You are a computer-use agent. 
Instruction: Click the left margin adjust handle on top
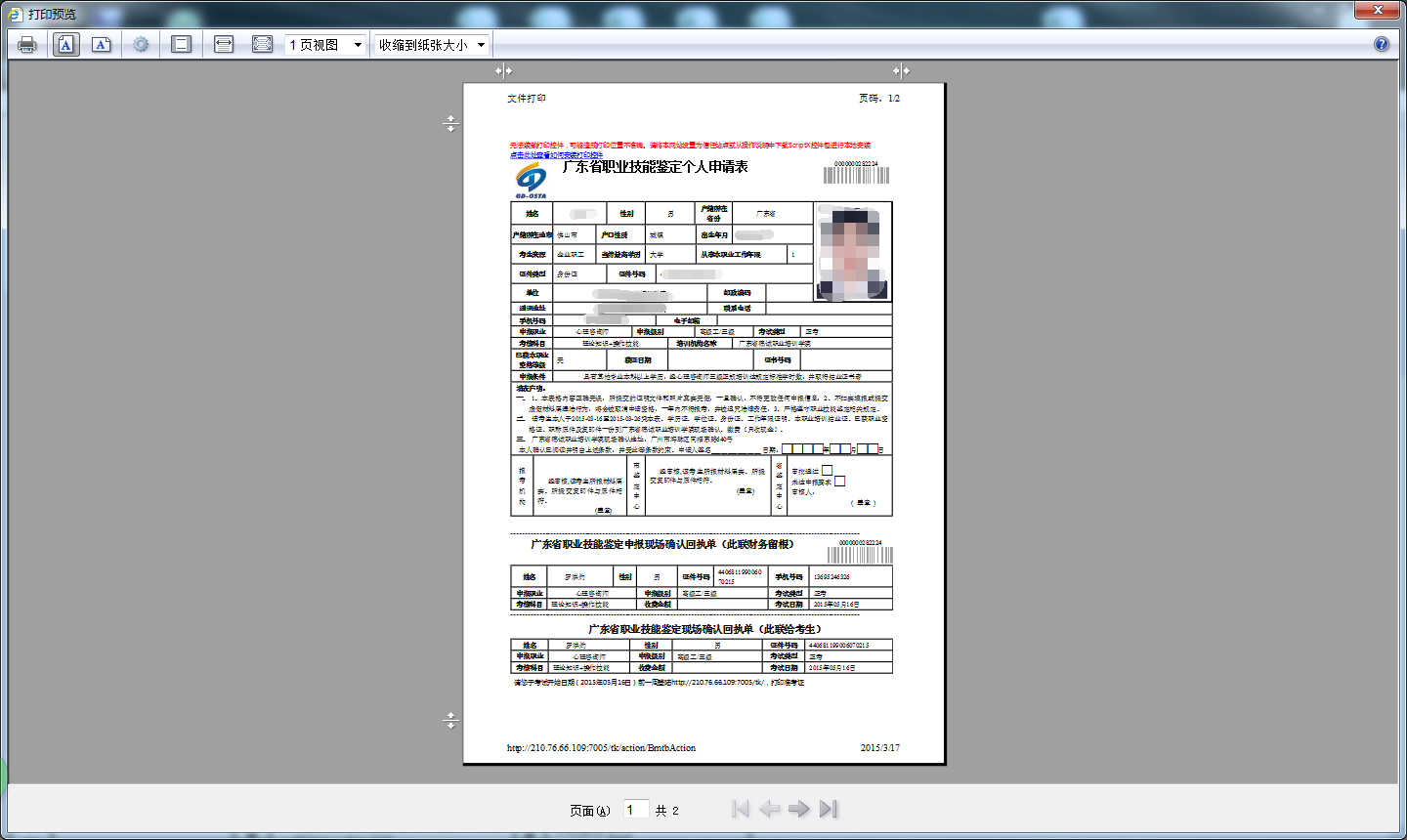(503, 70)
